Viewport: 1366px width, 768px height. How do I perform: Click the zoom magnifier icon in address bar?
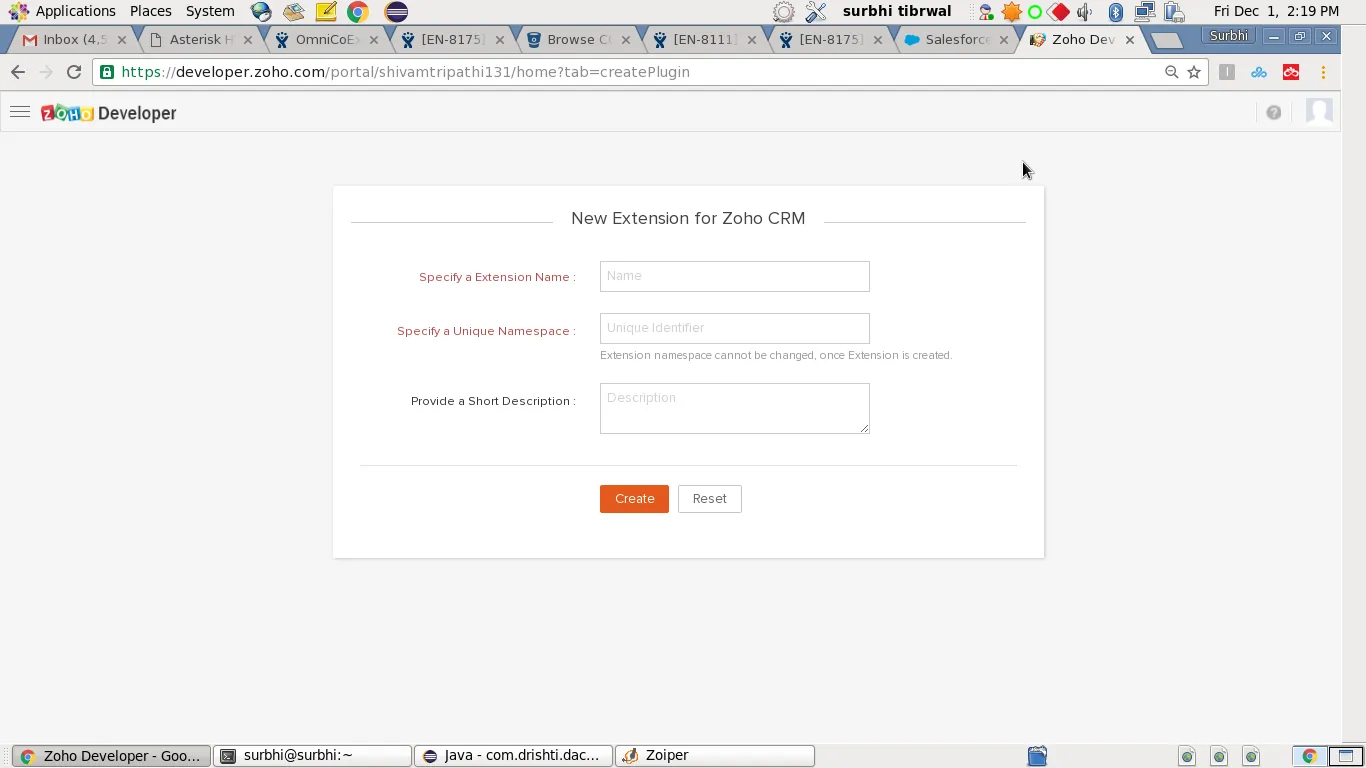point(1171,72)
